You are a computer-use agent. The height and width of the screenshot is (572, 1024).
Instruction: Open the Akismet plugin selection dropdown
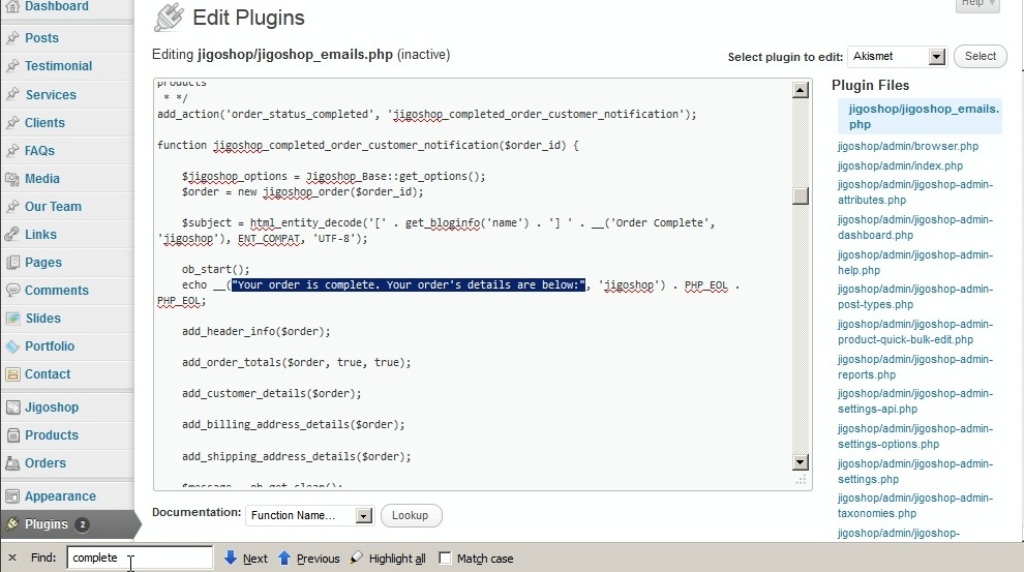point(936,57)
